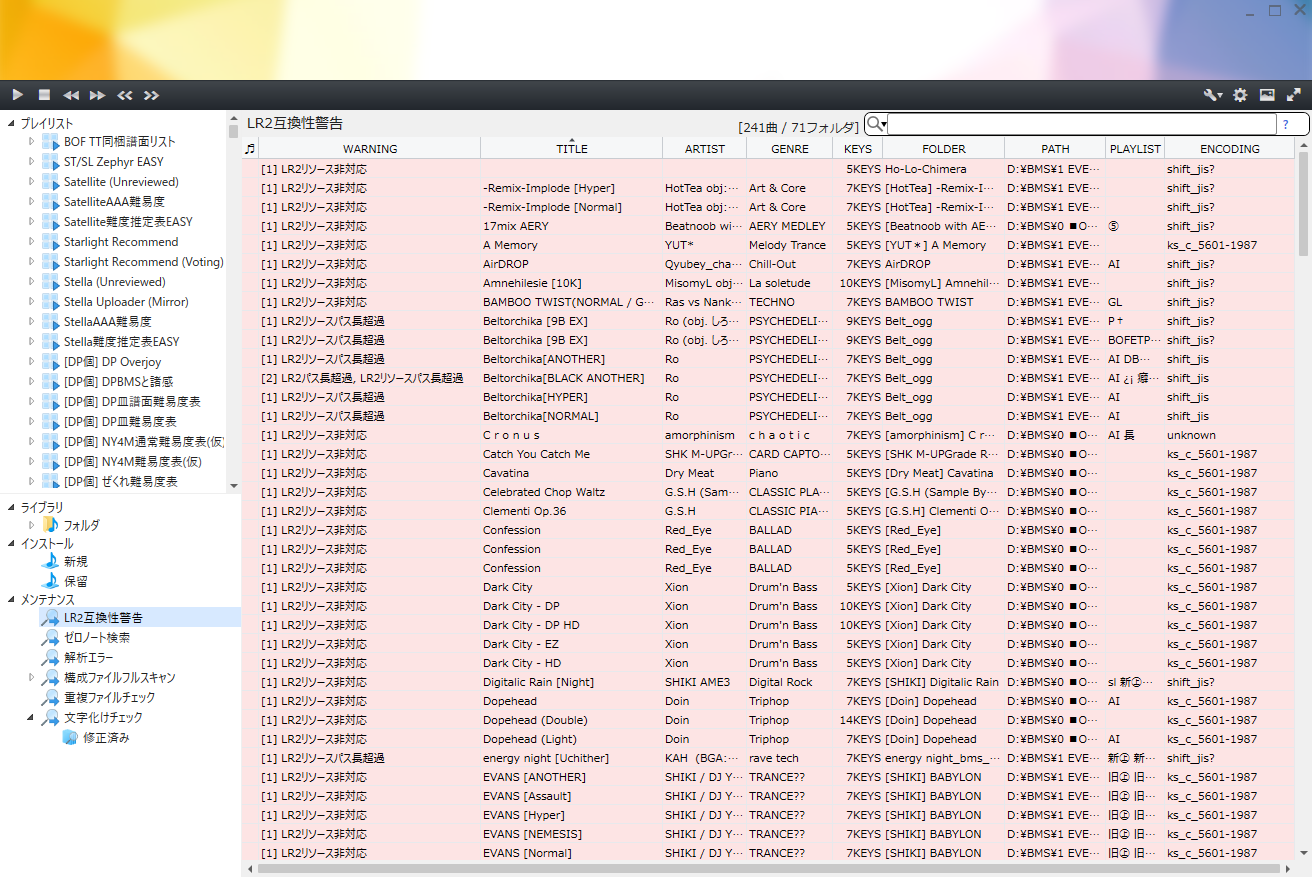Open the wrench tools dropdown
This screenshot has width=1312, height=877.
pyautogui.click(x=1213, y=95)
